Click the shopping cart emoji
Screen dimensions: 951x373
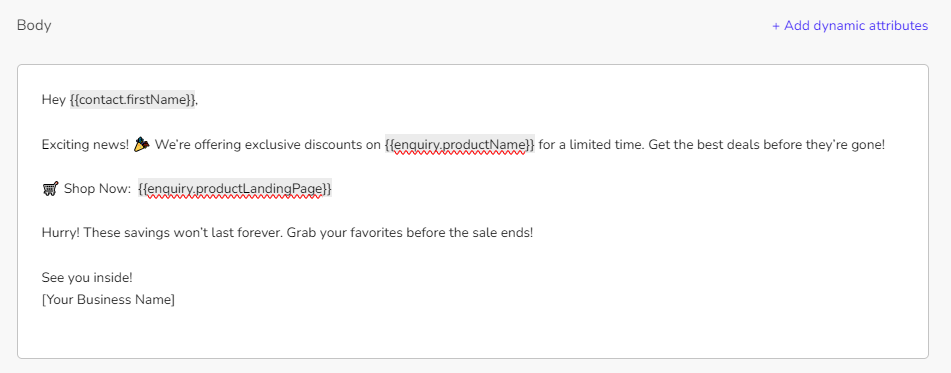50,189
